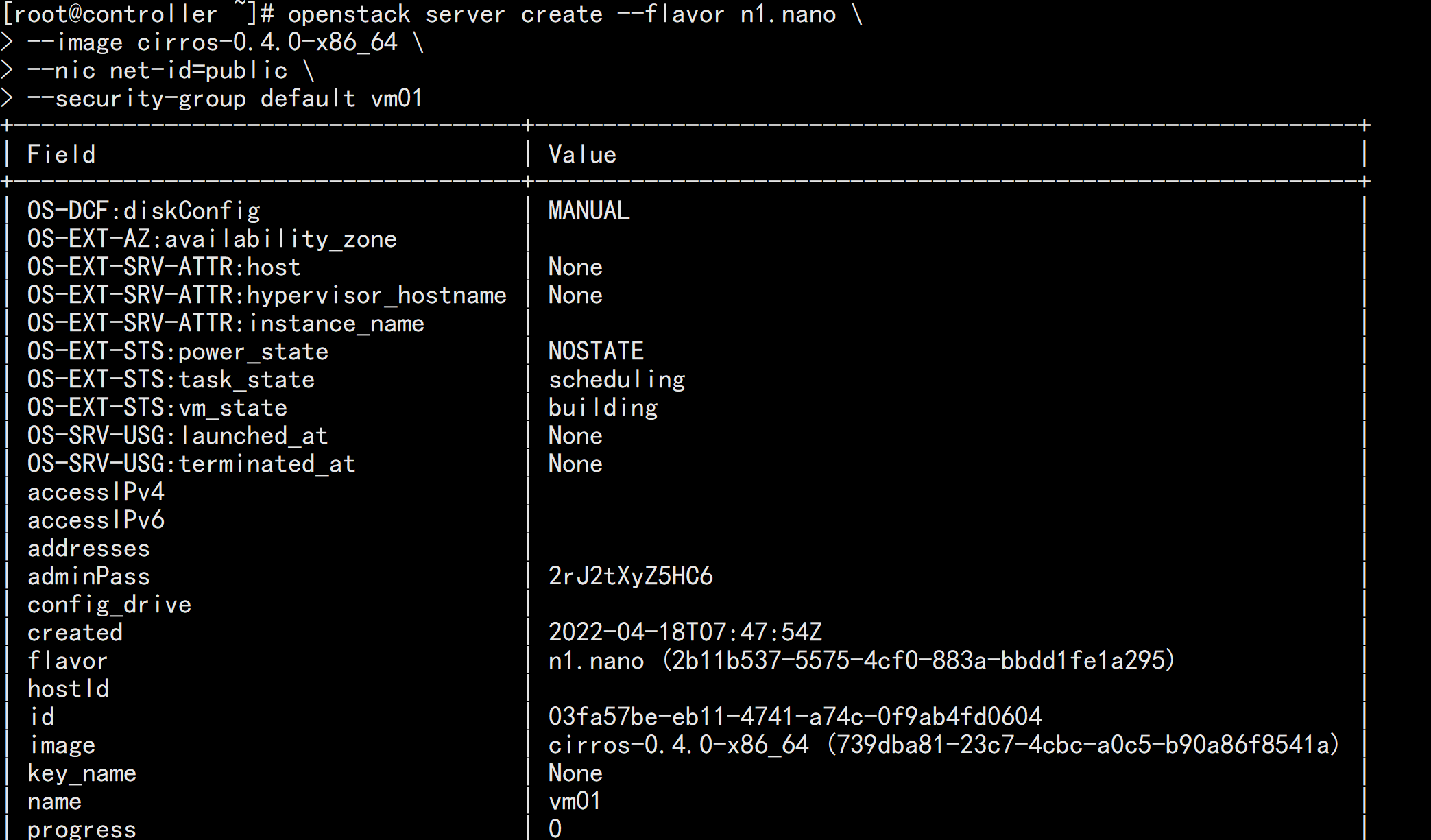Image resolution: width=1431 pixels, height=840 pixels.
Task: Click 'OS-EXT-SRV-ATTR:instance_name' field
Action: coord(226,323)
